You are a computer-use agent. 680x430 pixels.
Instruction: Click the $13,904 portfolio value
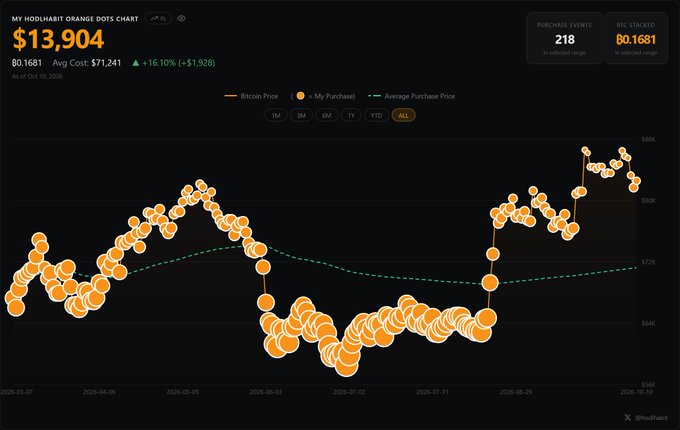point(58,39)
